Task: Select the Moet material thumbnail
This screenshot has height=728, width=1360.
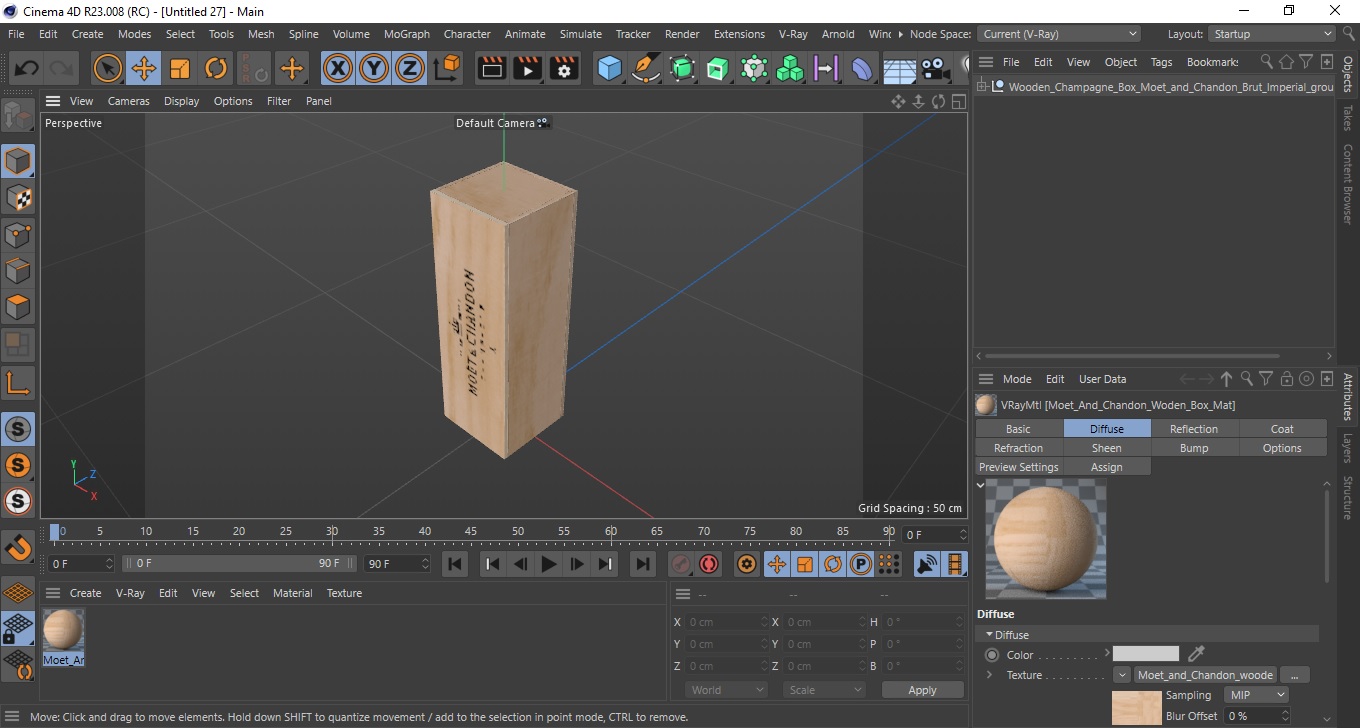Action: (x=63, y=631)
